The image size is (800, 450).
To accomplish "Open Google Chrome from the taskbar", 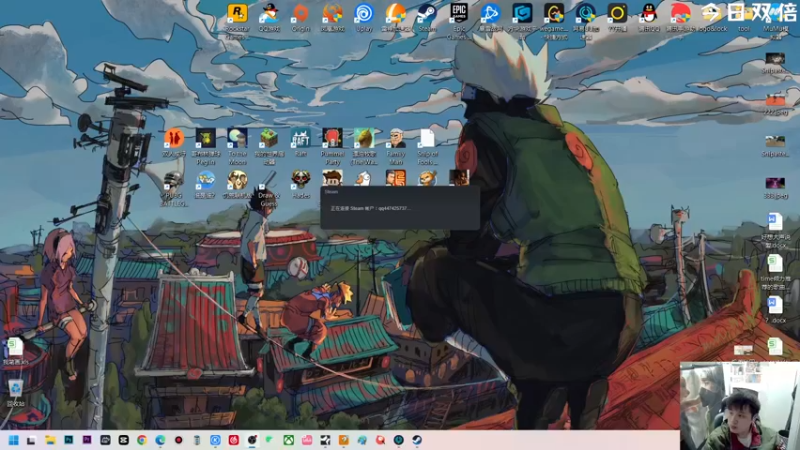I will [142, 440].
